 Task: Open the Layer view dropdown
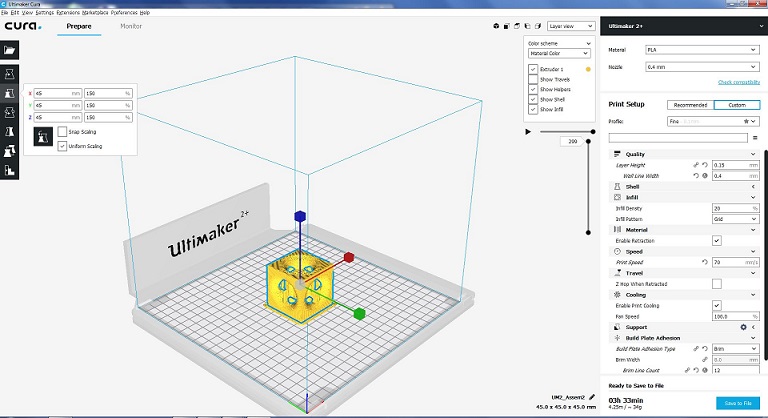571,26
